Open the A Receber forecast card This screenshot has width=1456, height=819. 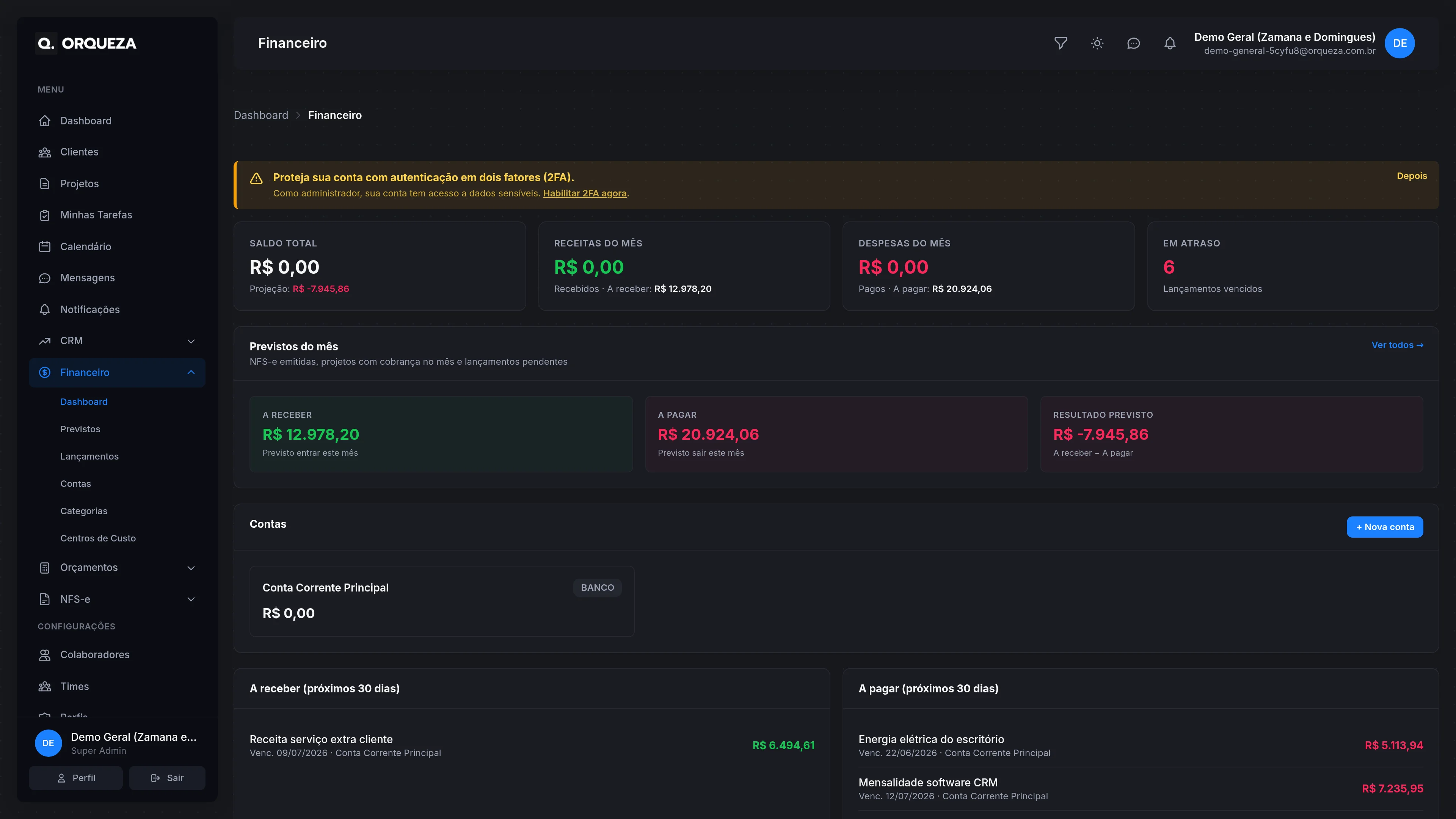[x=441, y=434]
